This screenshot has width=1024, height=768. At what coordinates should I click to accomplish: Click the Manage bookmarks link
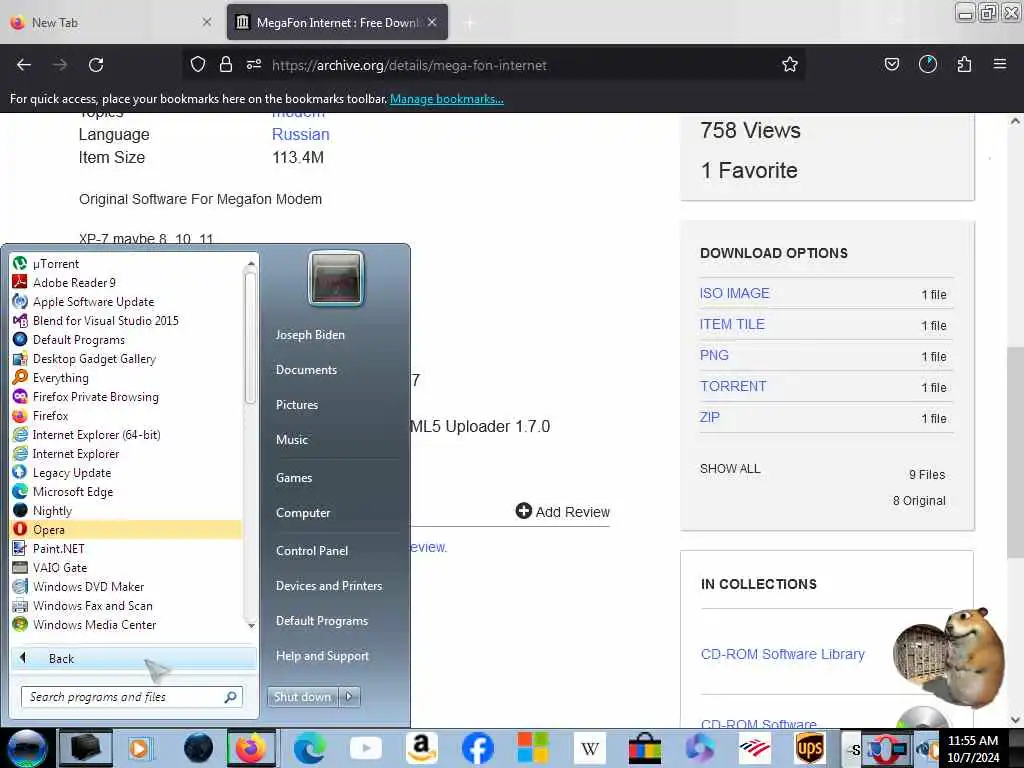447,99
